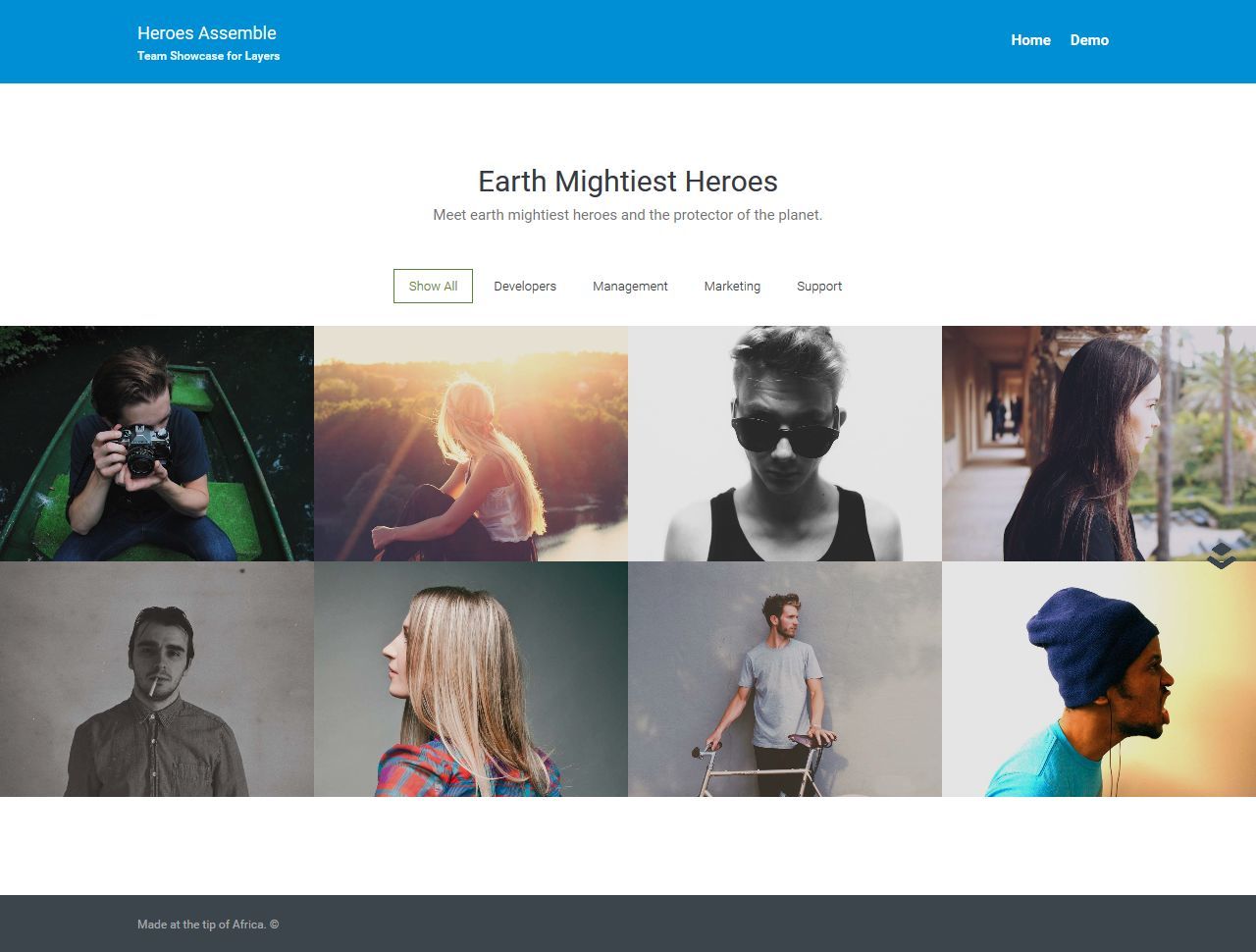Screen dimensions: 1256x952
Task: Filter team by Management
Action: point(630,286)
